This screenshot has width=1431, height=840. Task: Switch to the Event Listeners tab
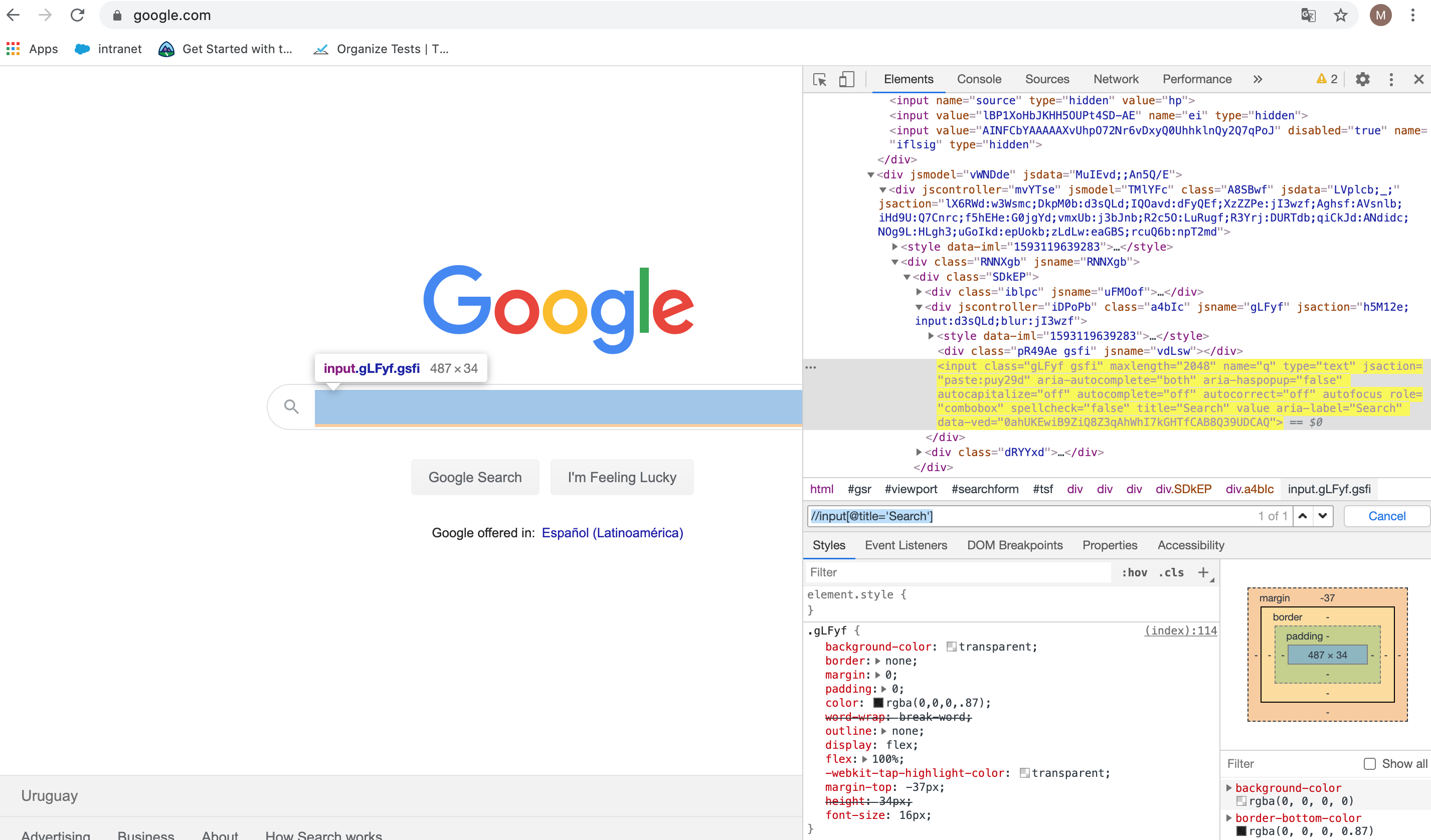point(906,545)
